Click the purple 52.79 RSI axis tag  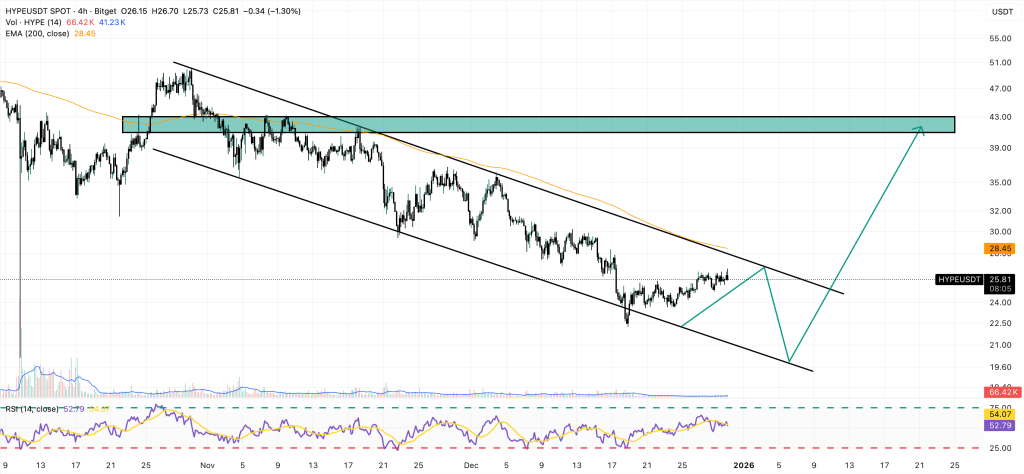[1001, 426]
